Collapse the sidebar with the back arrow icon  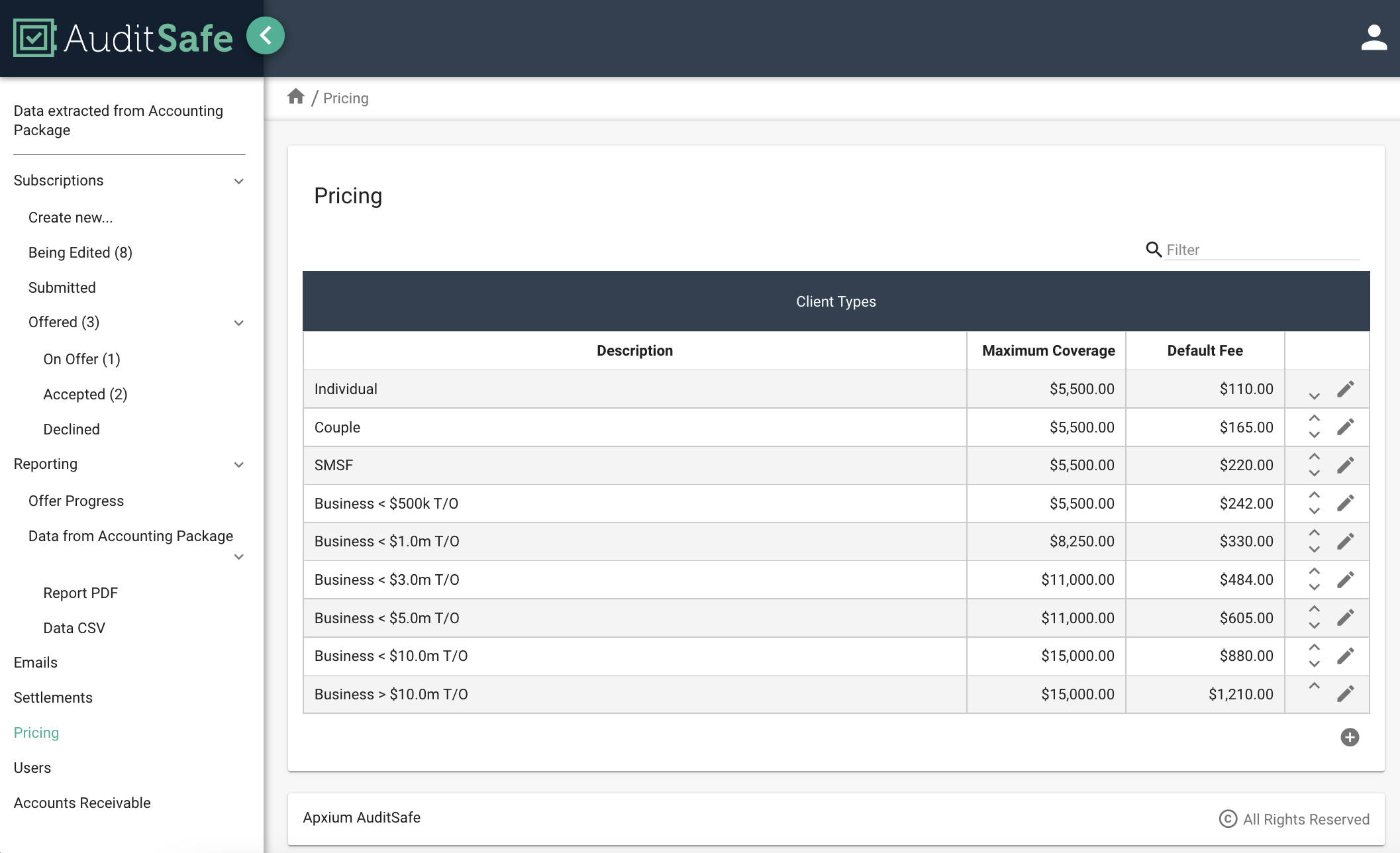[265, 36]
